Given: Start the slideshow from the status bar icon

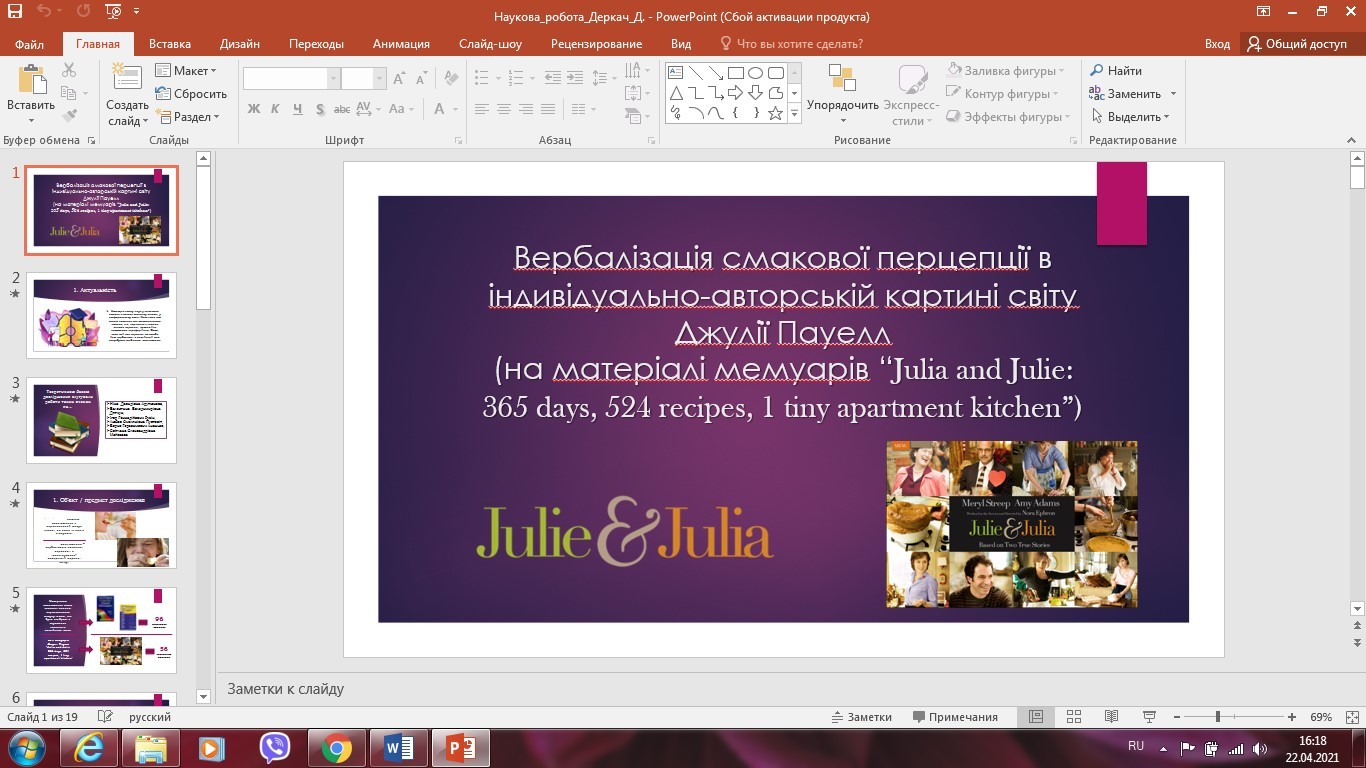Looking at the screenshot, I should pyautogui.click(x=1149, y=717).
